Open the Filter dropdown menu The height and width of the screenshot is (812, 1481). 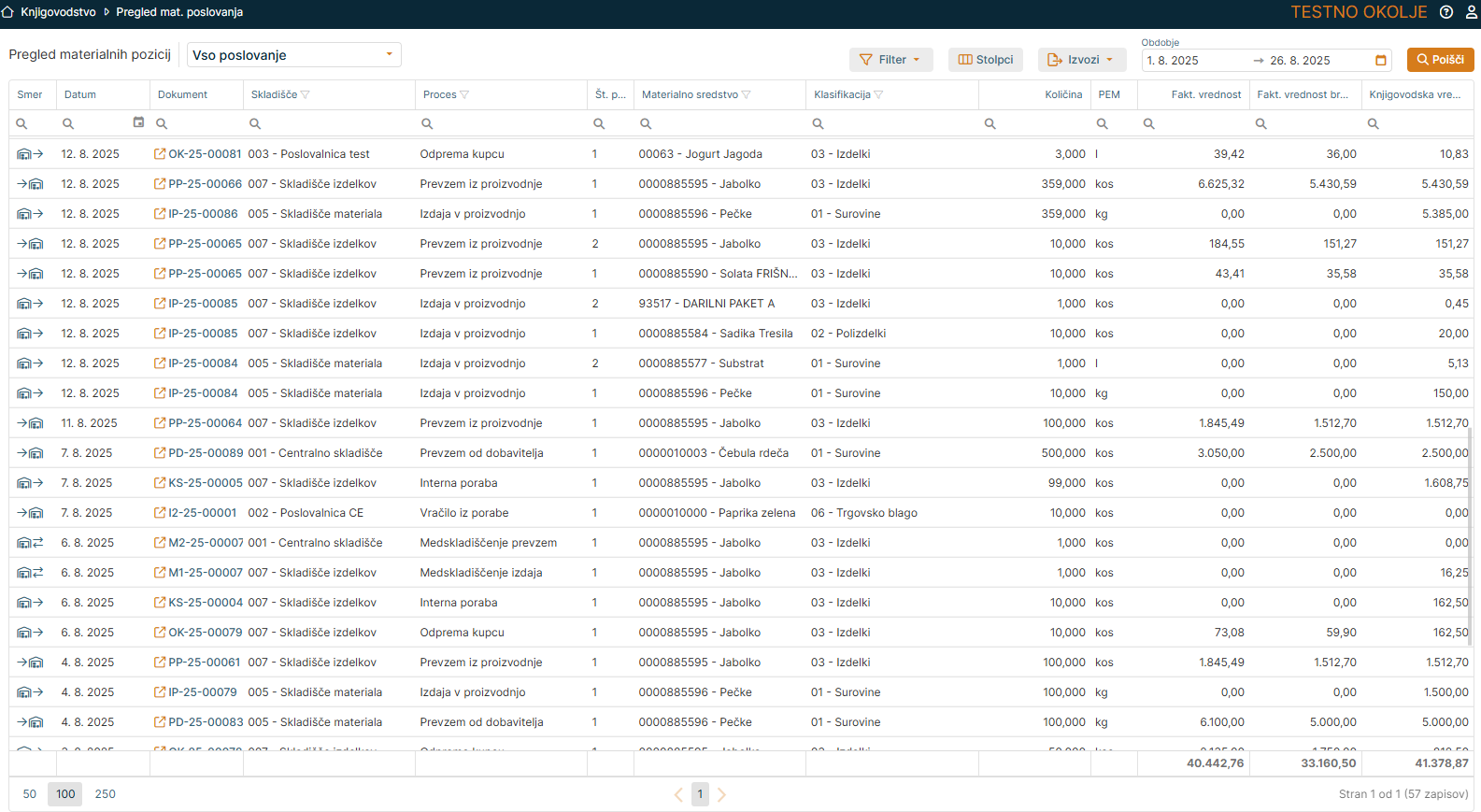pos(890,60)
